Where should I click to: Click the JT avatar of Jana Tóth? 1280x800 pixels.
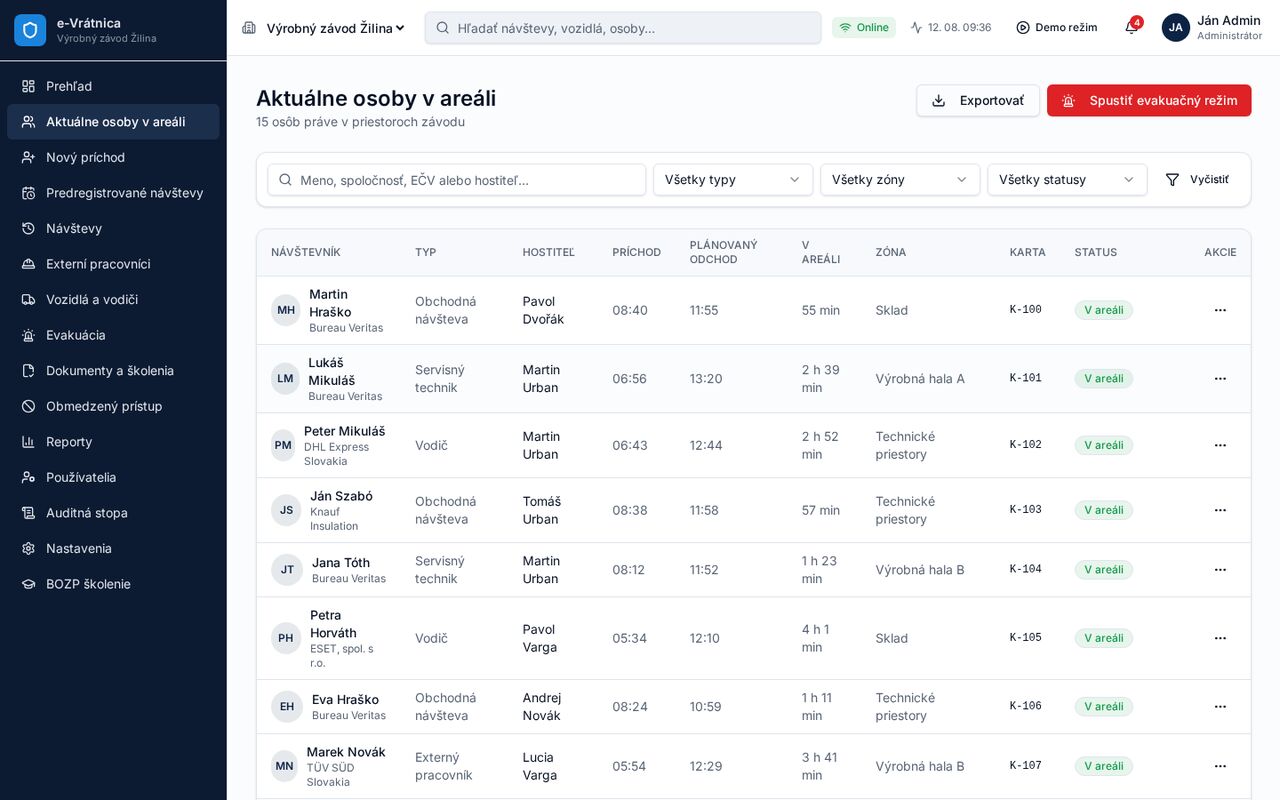click(287, 570)
